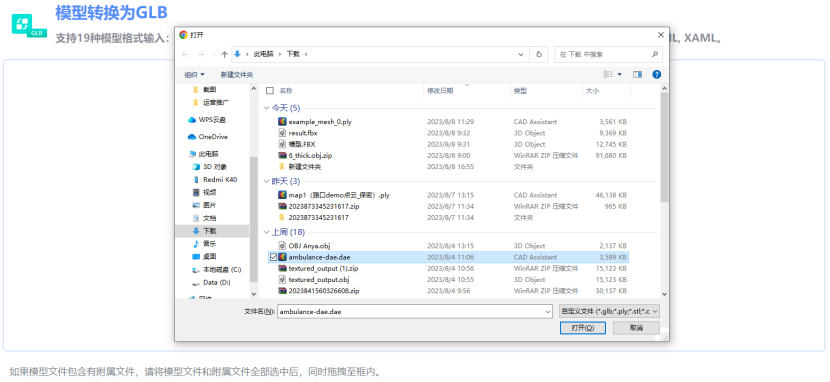Select the OneDrive cloud icon in sidebar
This screenshot has height=382, width=830.
[x=192, y=137]
